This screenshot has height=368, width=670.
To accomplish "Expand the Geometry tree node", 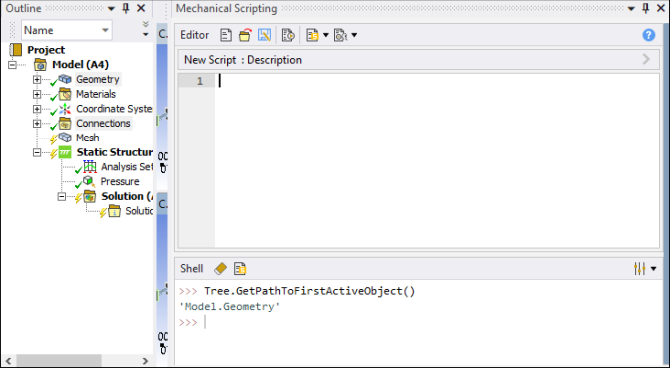I will coord(37,79).
